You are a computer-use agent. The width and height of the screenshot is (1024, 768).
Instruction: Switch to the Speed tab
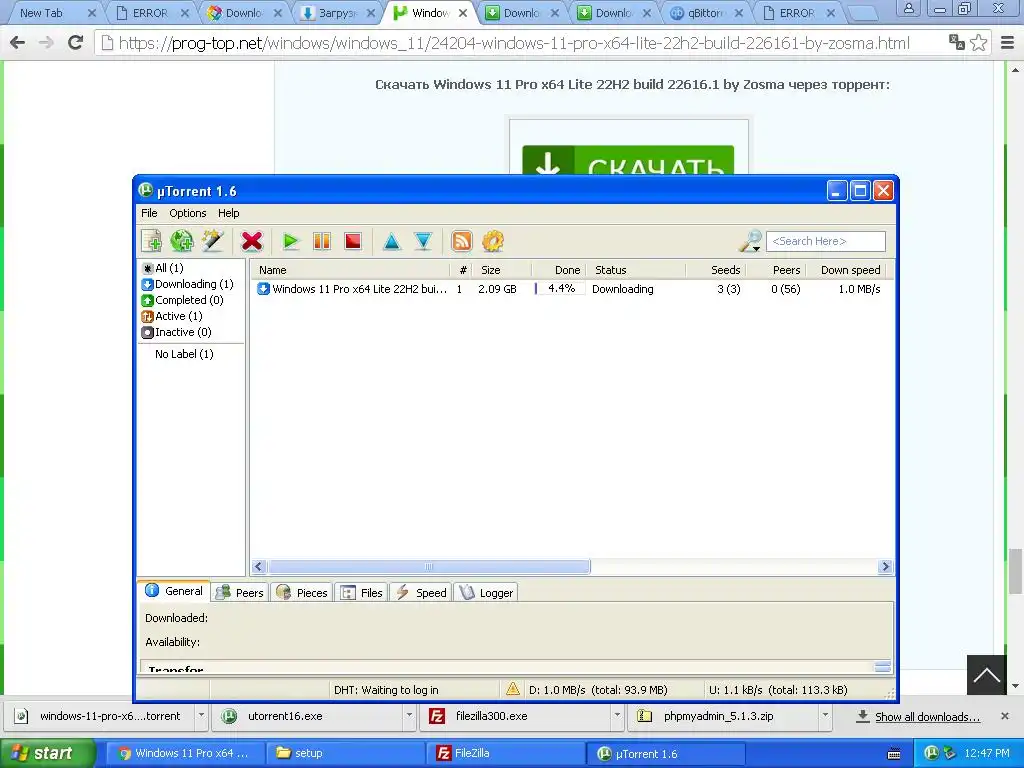coord(421,592)
